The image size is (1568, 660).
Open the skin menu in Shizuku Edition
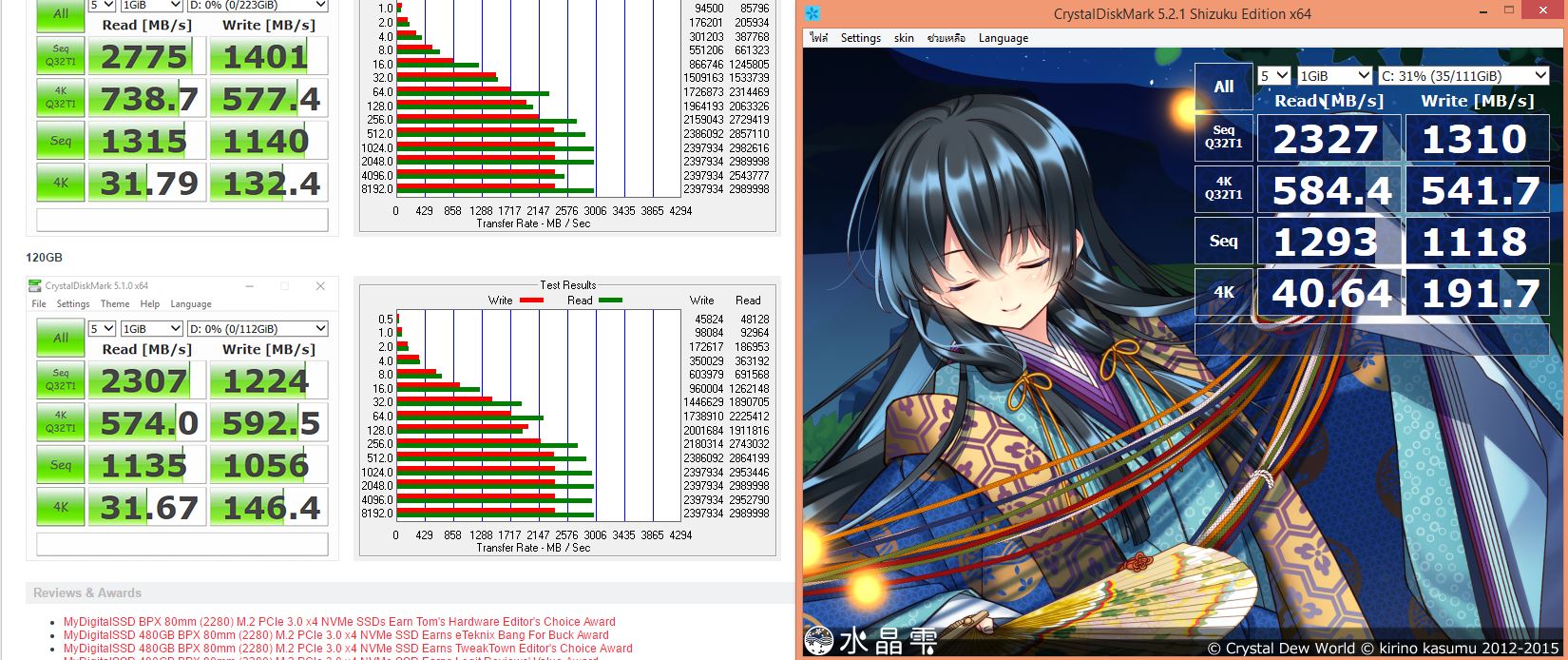pos(904,38)
